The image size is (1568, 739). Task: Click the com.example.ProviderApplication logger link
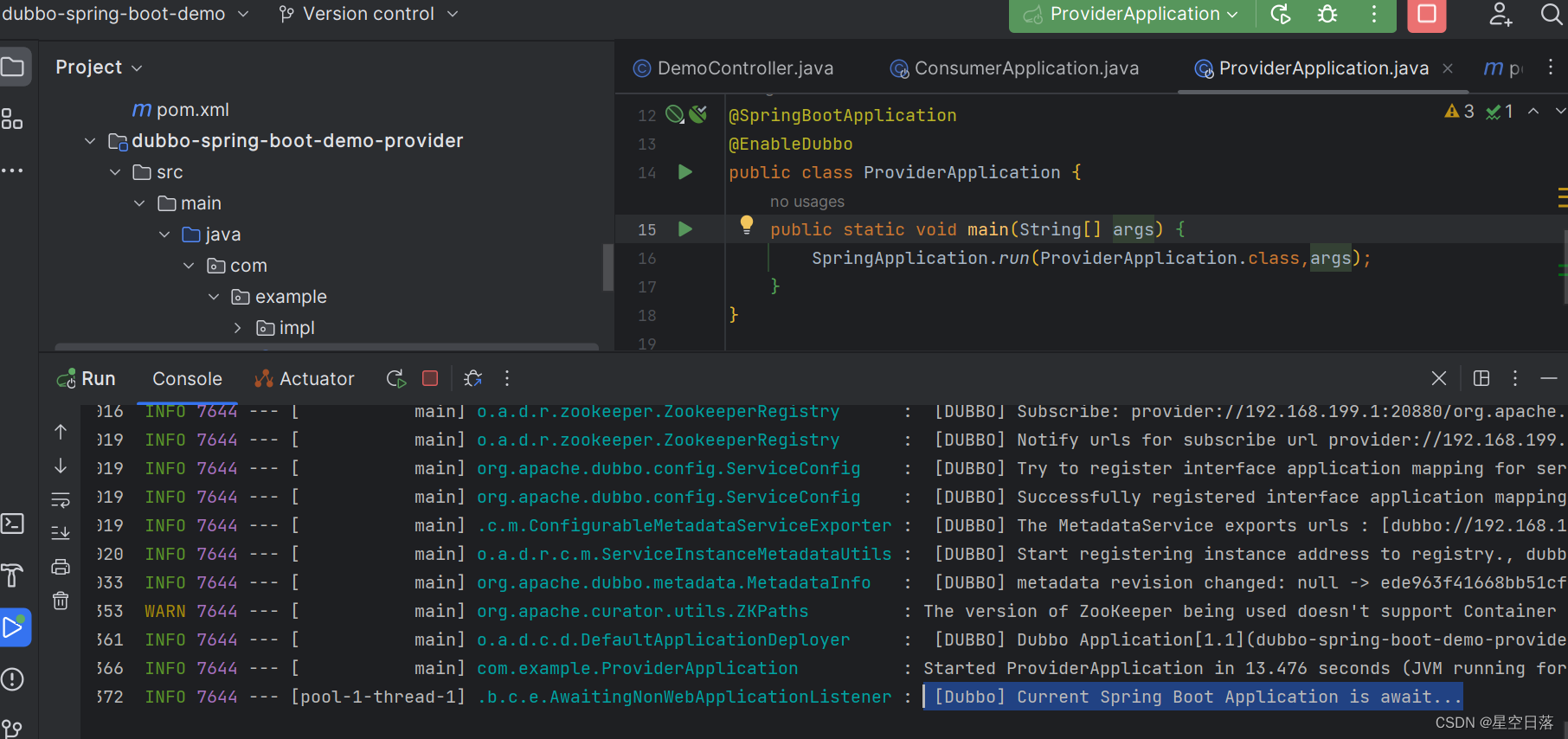click(638, 668)
